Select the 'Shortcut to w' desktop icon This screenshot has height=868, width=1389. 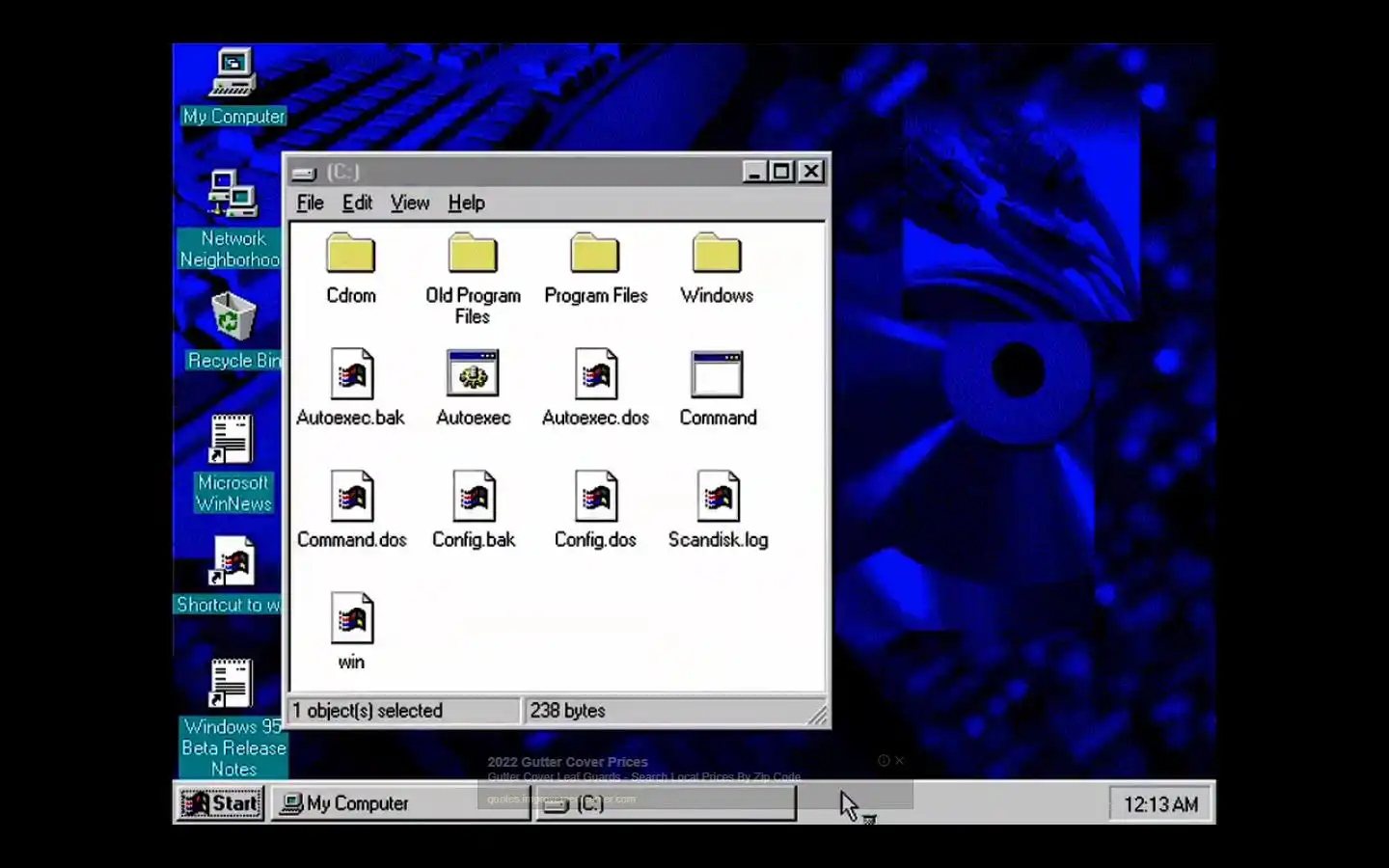231,561
